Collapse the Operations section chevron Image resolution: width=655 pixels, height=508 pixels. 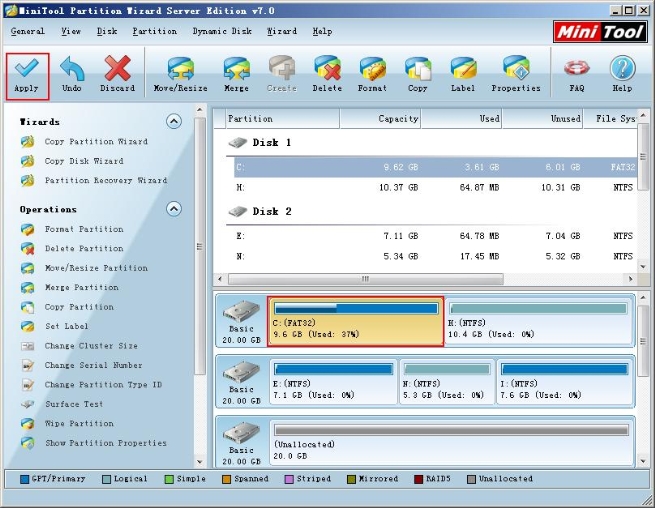pos(174,209)
